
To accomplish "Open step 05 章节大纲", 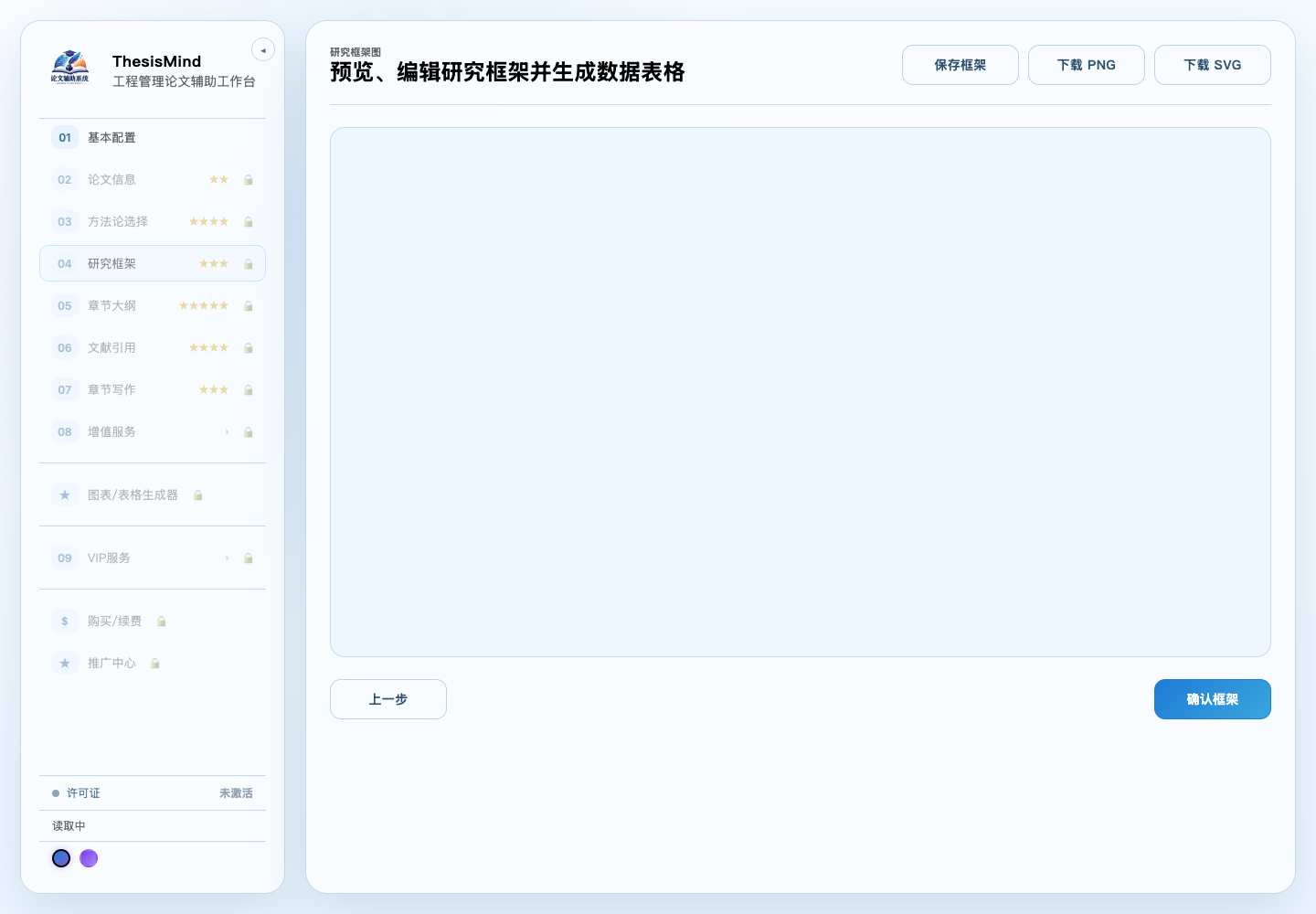I will [153, 306].
